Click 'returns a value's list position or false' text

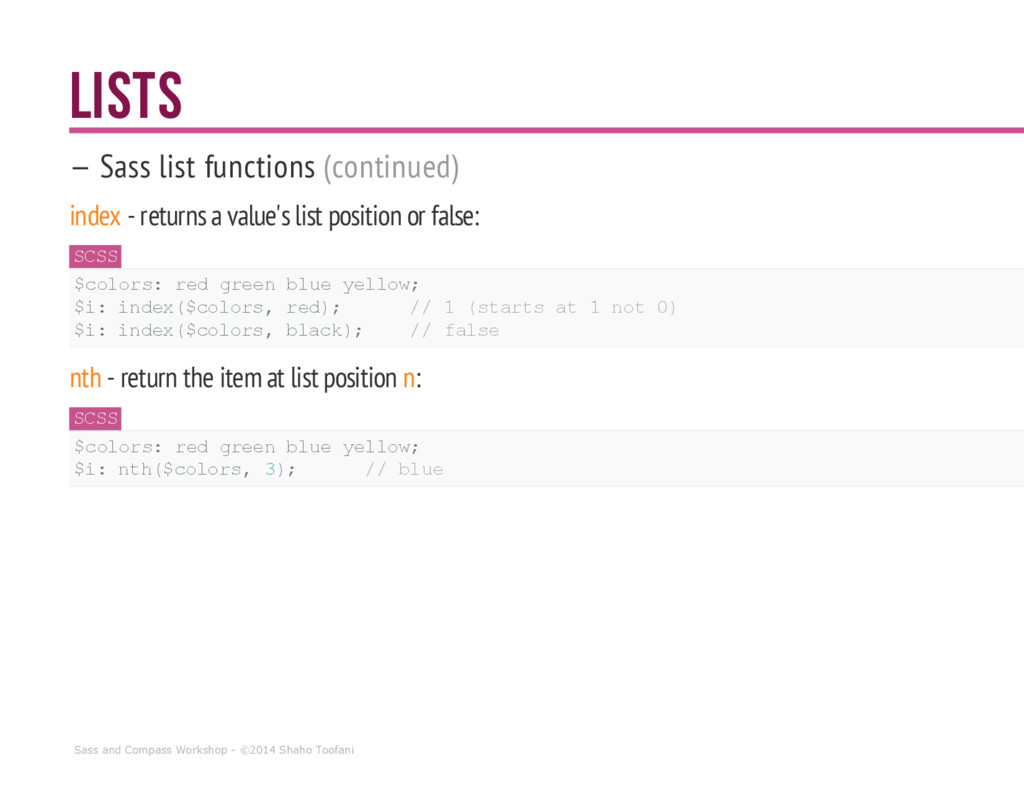point(310,216)
